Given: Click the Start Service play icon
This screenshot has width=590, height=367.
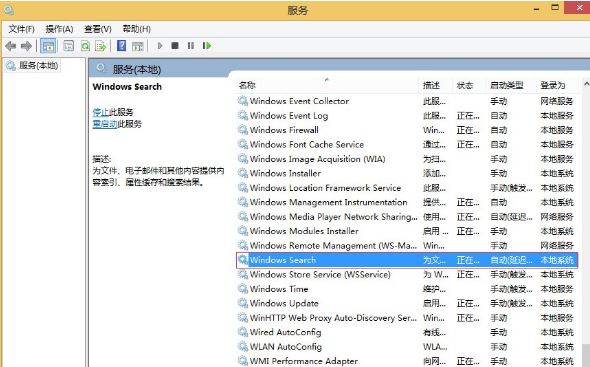Looking at the screenshot, I should [x=160, y=46].
